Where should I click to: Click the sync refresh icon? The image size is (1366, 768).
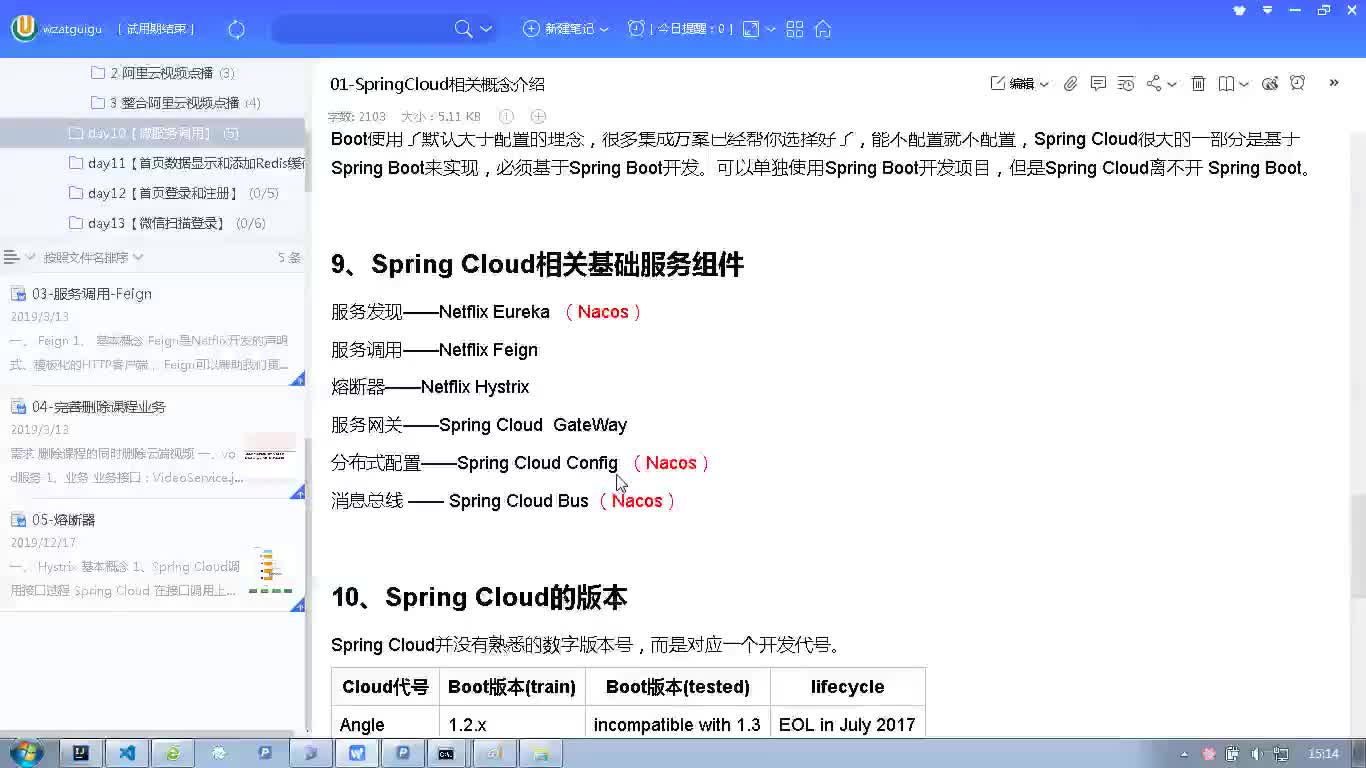coord(237,29)
